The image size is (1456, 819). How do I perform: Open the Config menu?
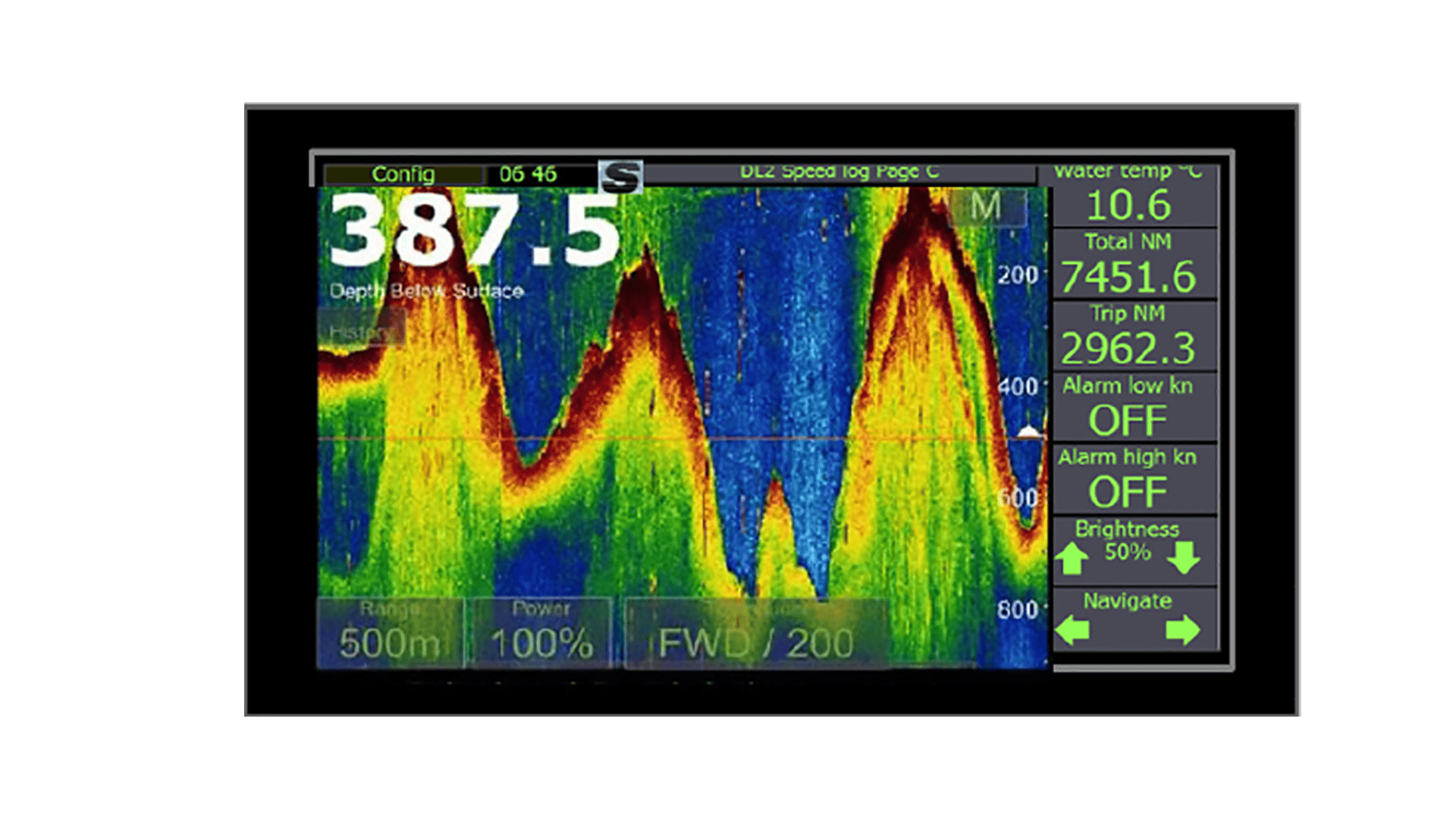[x=403, y=174]
